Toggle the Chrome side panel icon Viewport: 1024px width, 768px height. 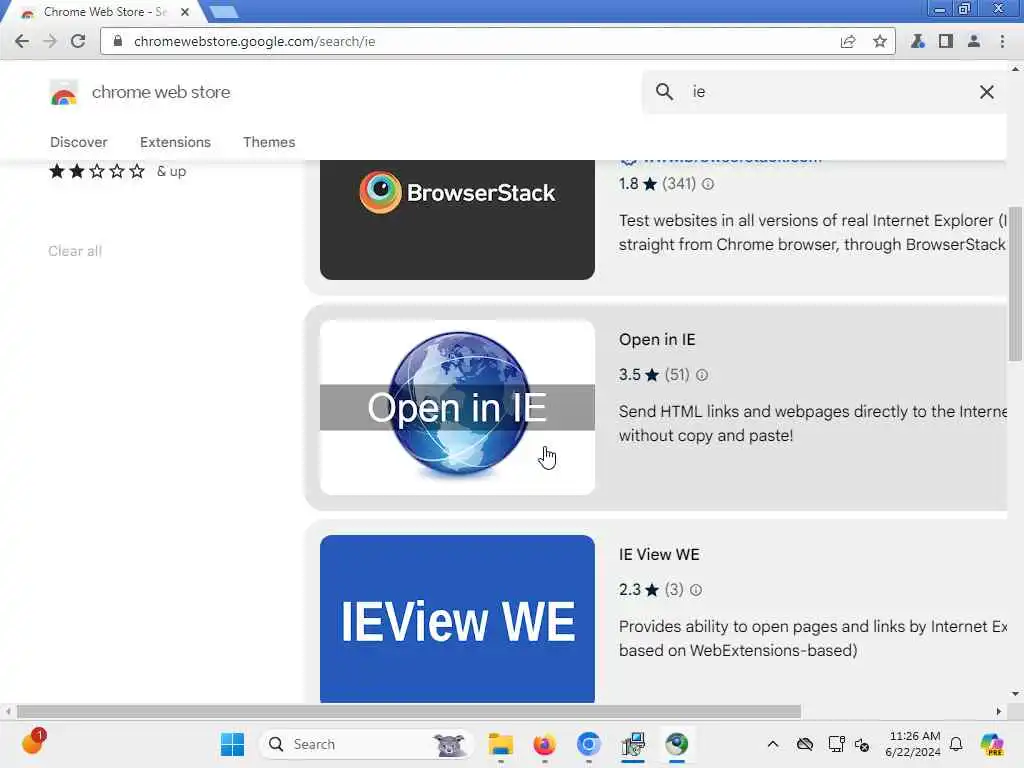point(946,41)
